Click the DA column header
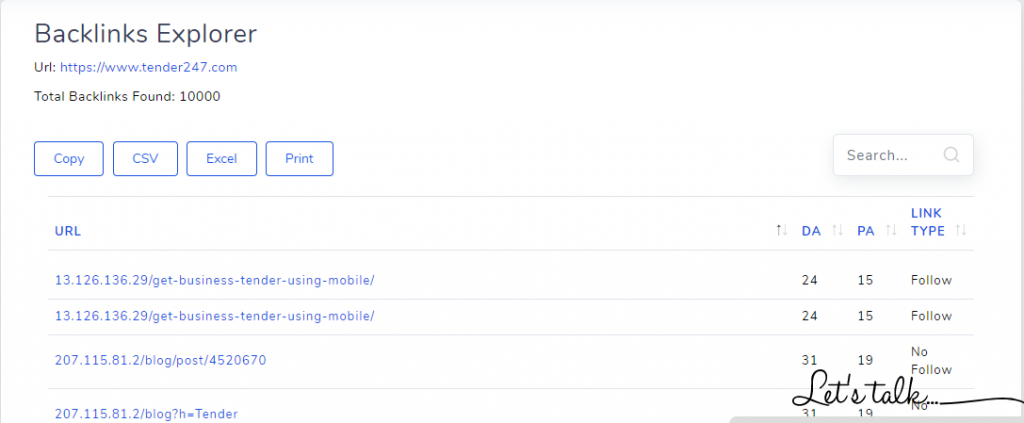The width and height of the screenshot is (1024, 423). coord(810,231)
